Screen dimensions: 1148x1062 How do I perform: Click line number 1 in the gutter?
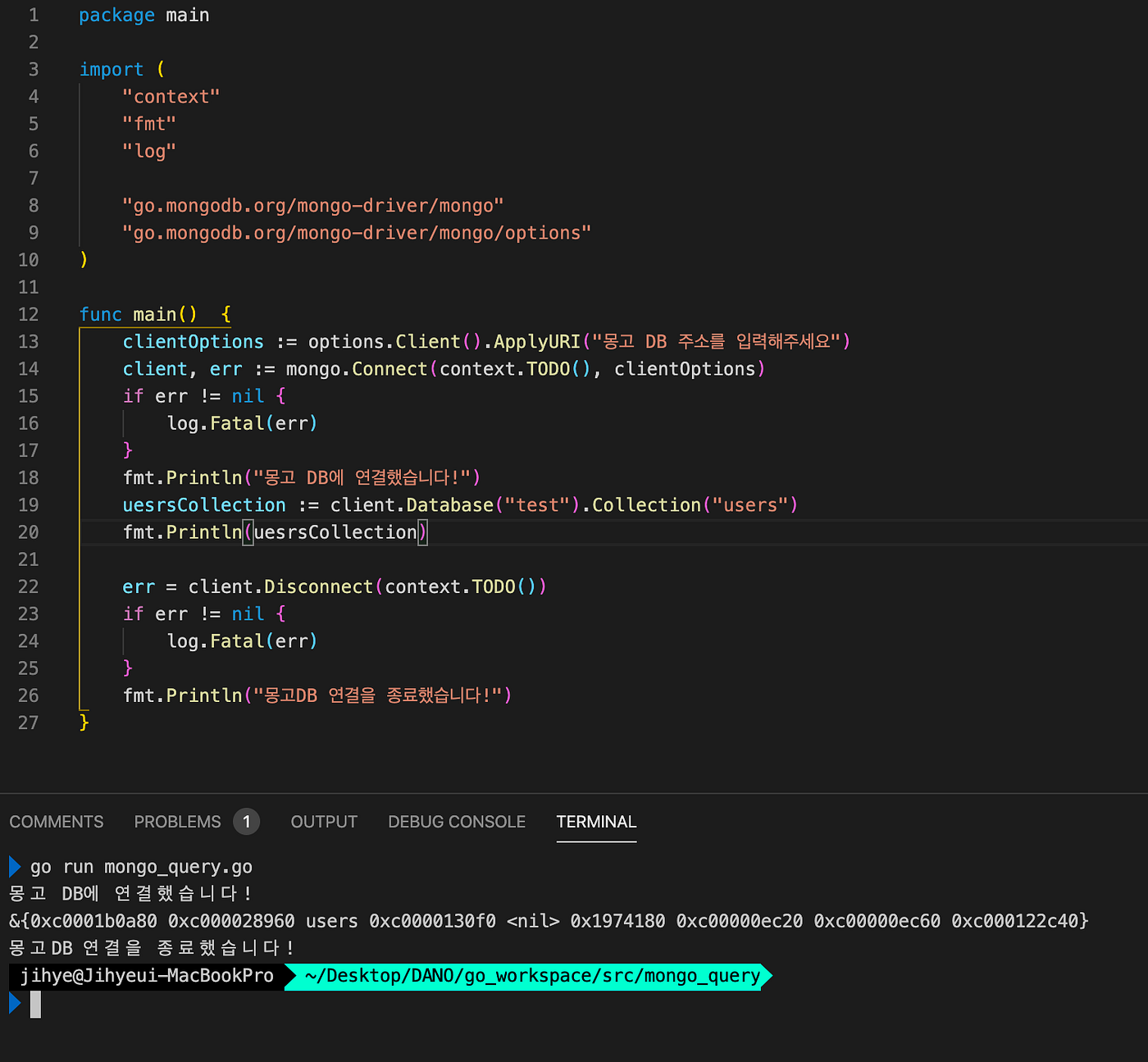click(34, 15)
